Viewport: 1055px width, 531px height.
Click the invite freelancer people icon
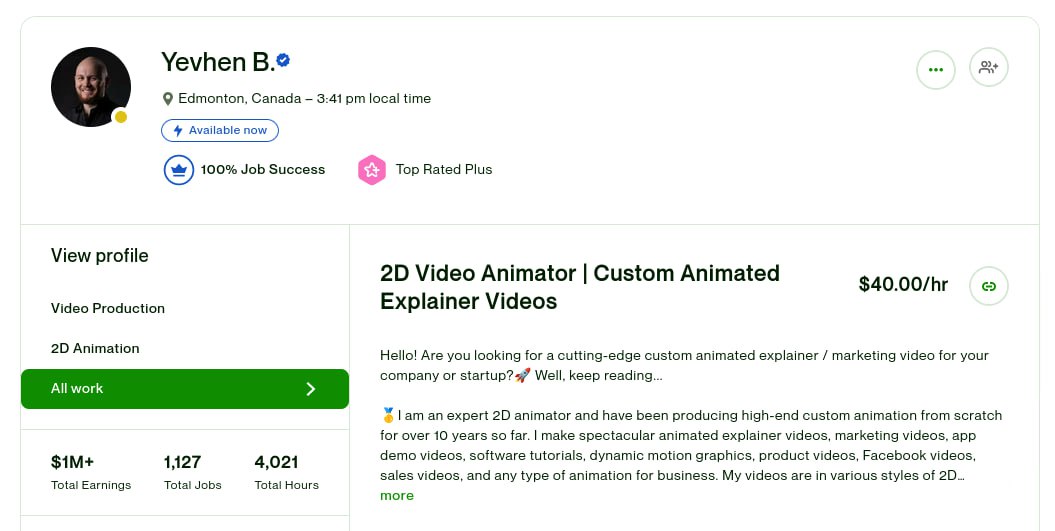tap(989, 68)
